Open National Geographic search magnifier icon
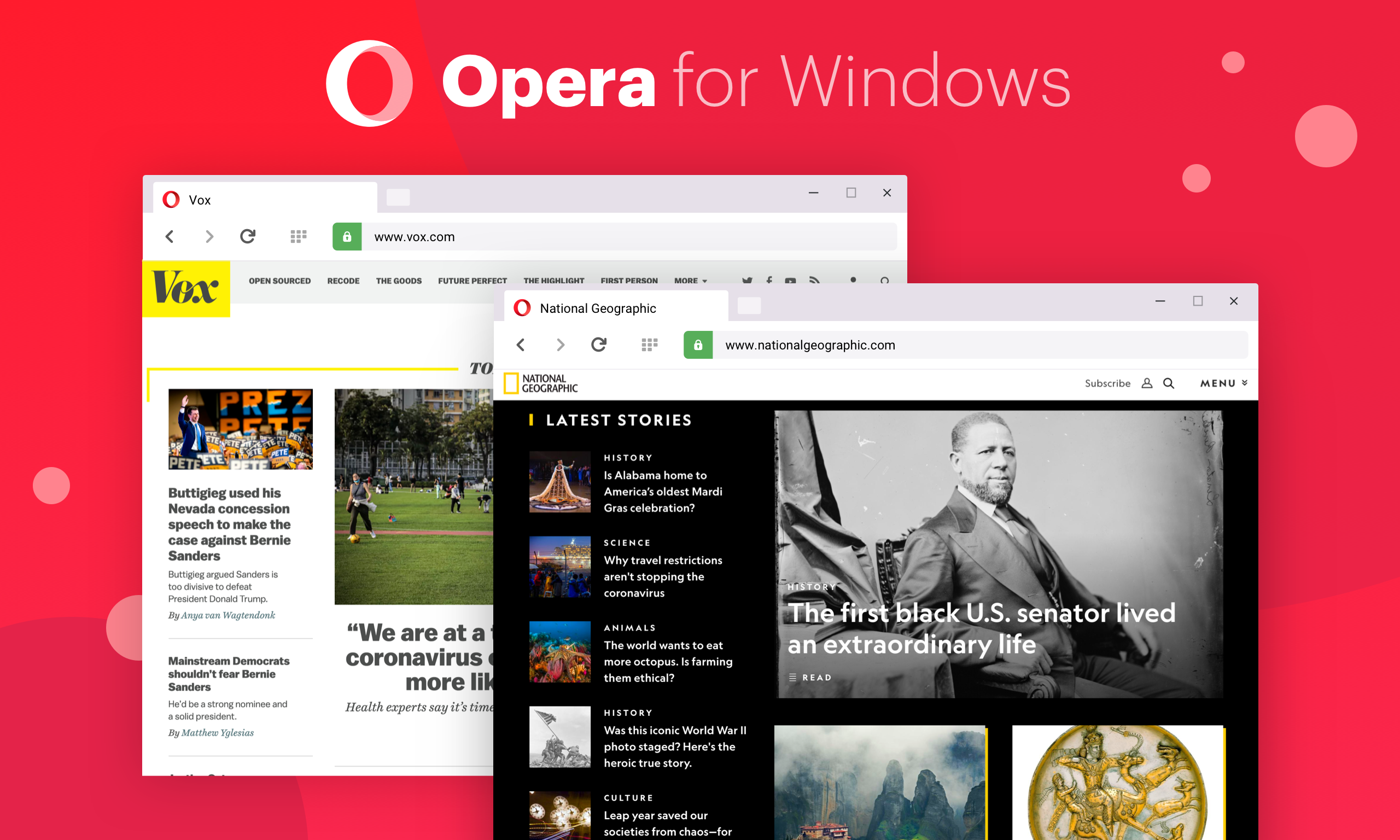 tap(1169, 383)
